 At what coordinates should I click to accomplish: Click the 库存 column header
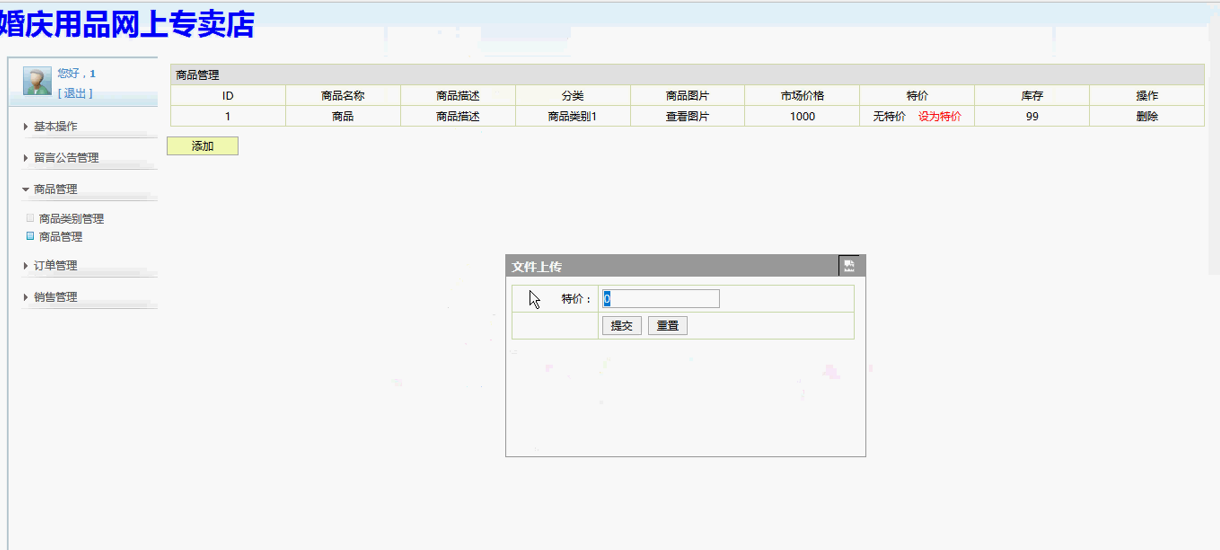tap(1032, 96)
